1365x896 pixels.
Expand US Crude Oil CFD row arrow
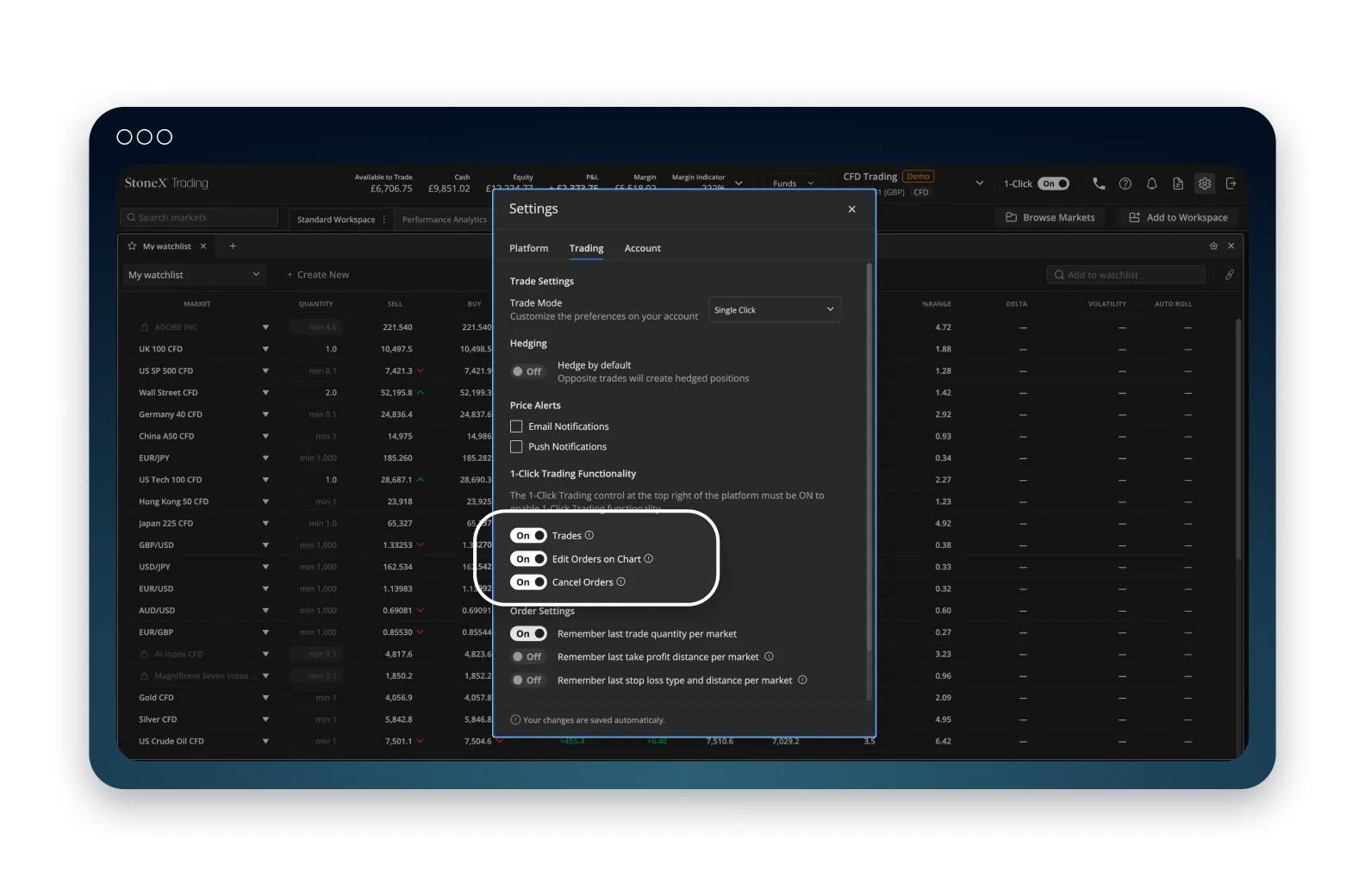(x=265, y=742)
